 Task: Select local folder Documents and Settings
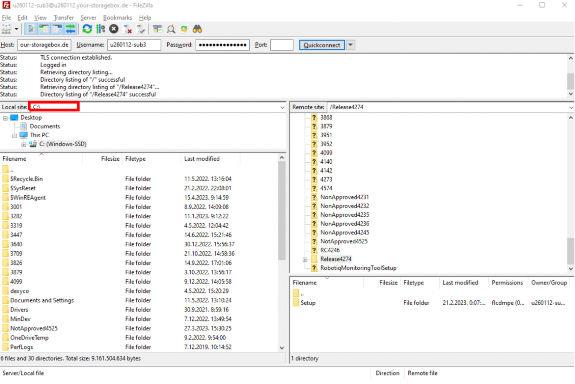42,300
